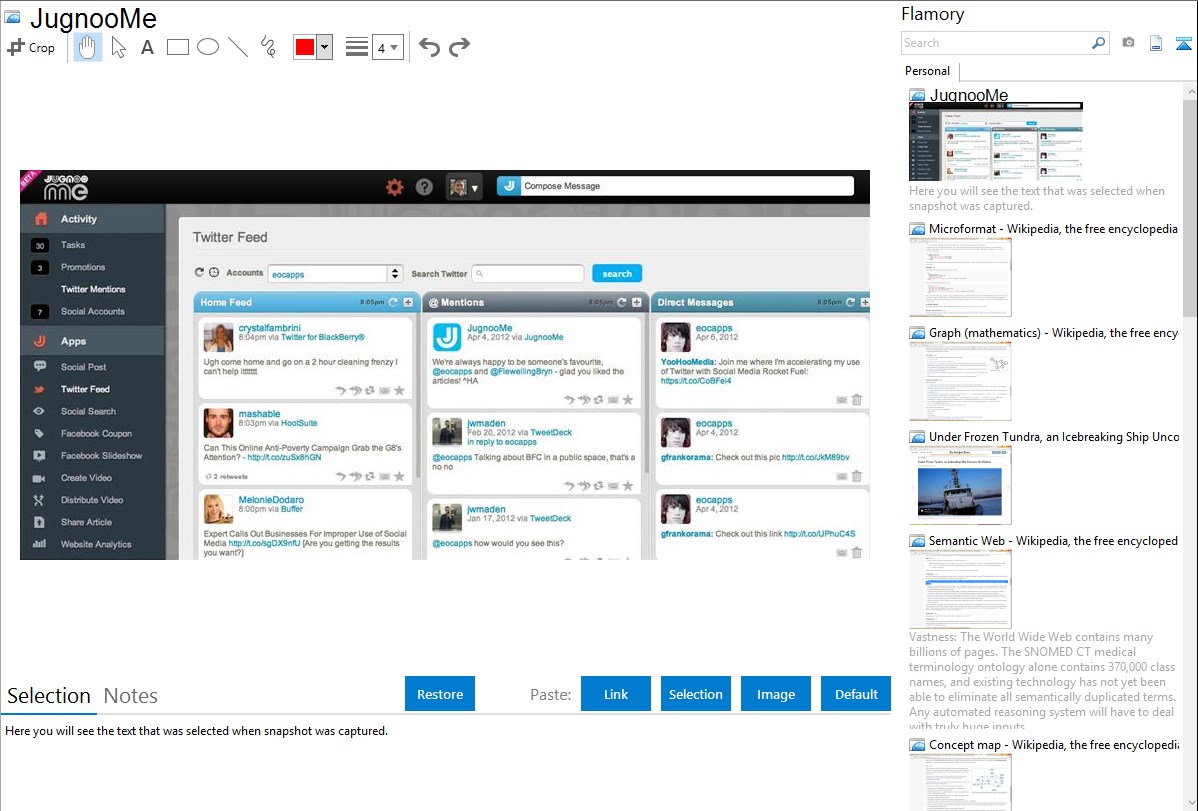Click the blue search button
The height and width of the screenshot is (811, 1198).
[x=617, y=274]
